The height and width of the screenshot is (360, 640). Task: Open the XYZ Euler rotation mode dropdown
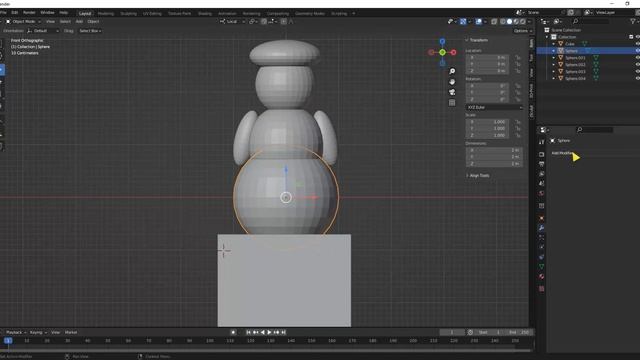[494, 107]
